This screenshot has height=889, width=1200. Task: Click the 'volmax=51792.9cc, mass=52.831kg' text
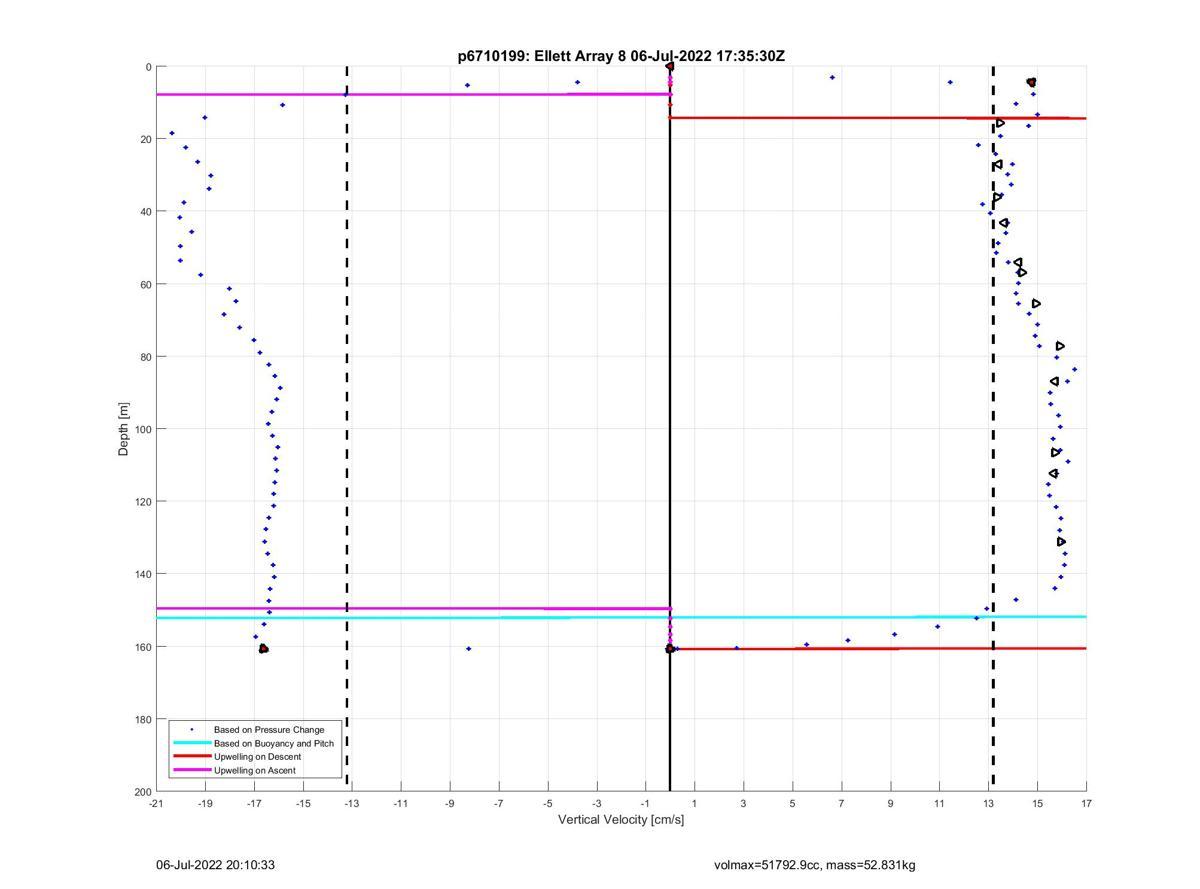(x=815, y=865)
